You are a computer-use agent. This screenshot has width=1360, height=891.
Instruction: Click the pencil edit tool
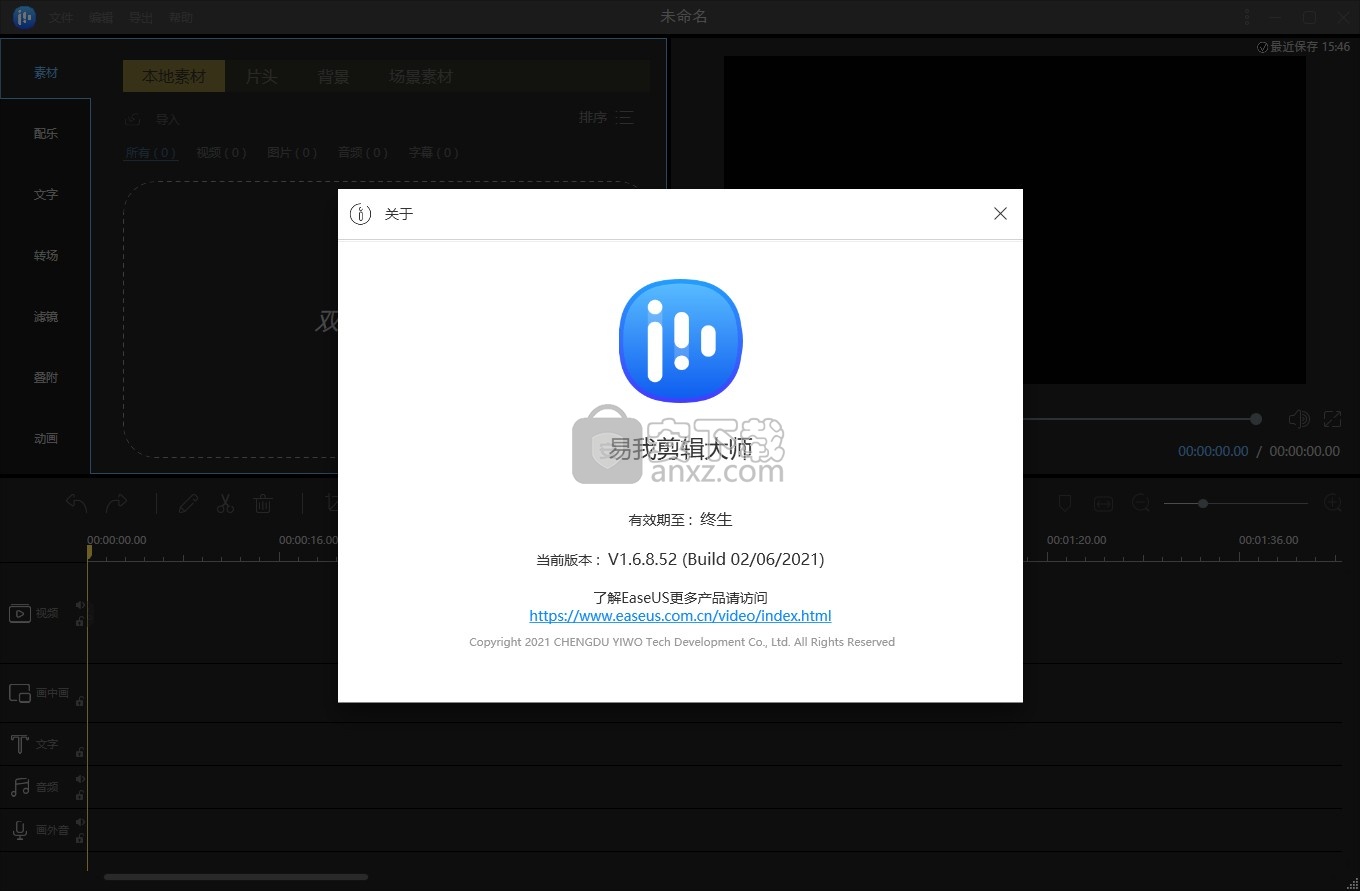(188, 504)
